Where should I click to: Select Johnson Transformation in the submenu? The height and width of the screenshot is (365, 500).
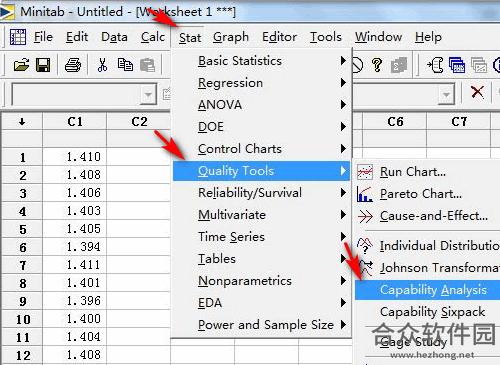click(x=439, y=268)
